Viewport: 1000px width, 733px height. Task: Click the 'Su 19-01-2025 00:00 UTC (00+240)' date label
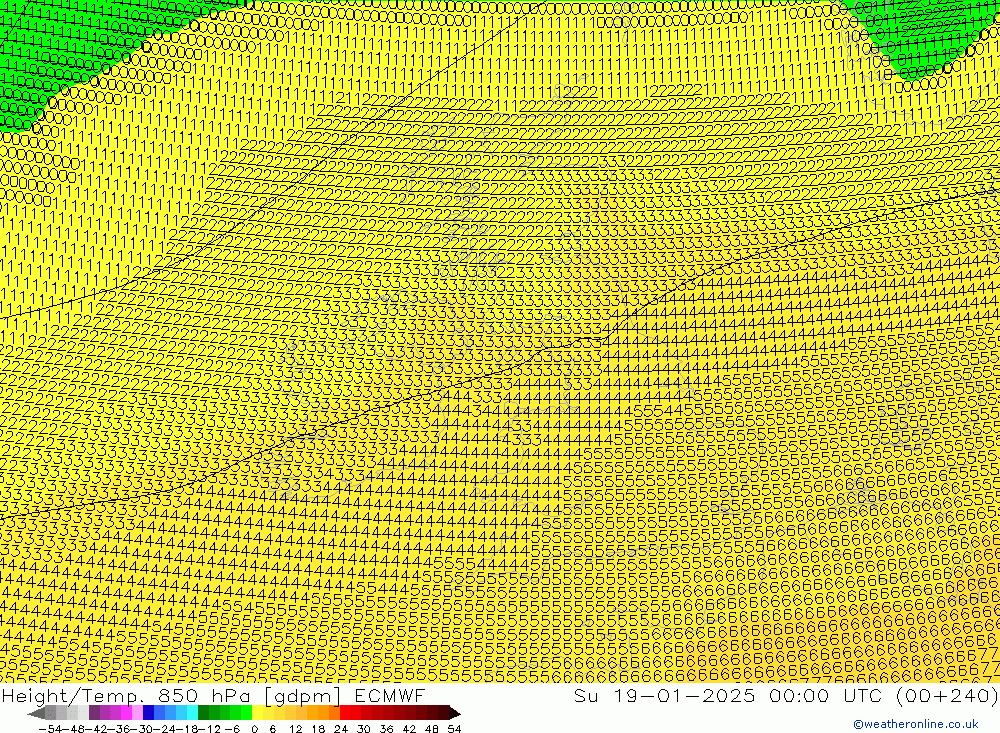click(x=786, y=695)
